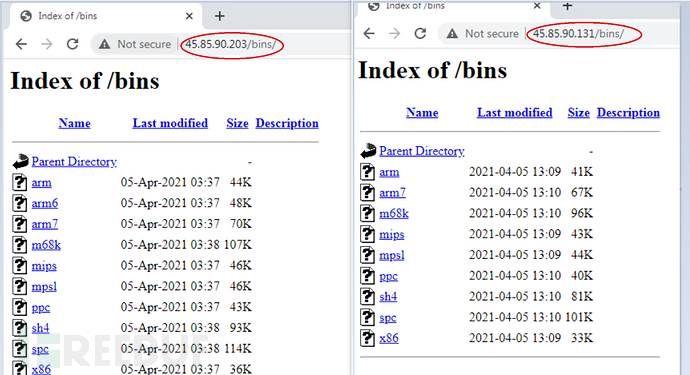This screenshot has height=375, width=690.
Task: Click the parent directory back-arrow icon in left window
Action: (x=20, y=162)
